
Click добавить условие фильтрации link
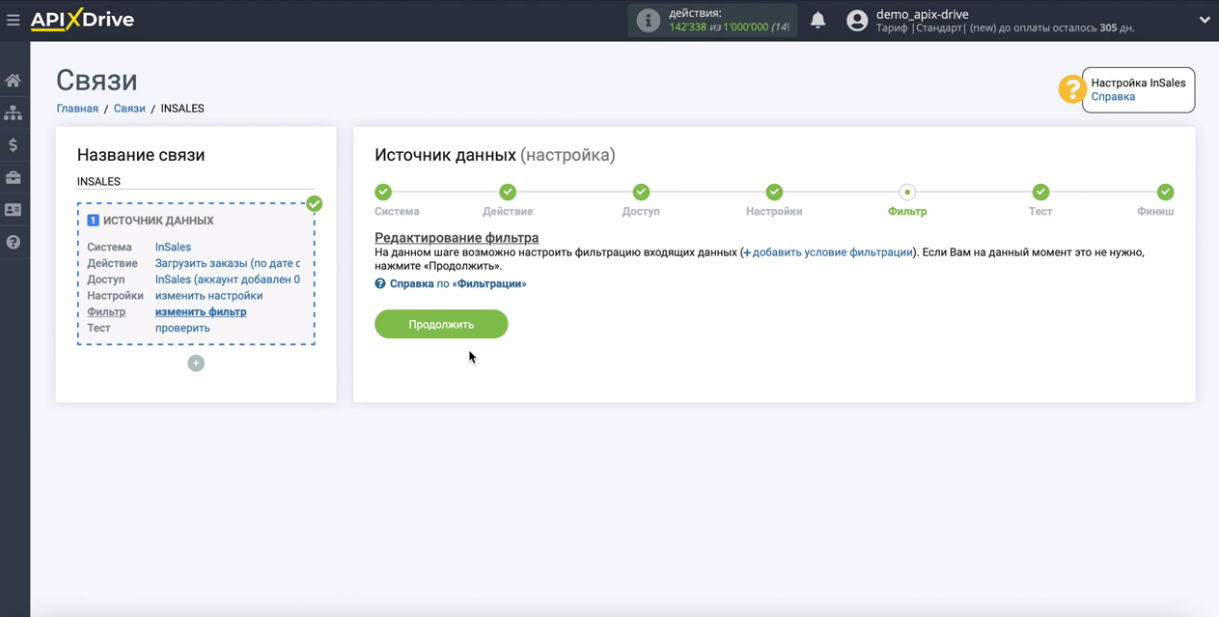coord(827,253)
